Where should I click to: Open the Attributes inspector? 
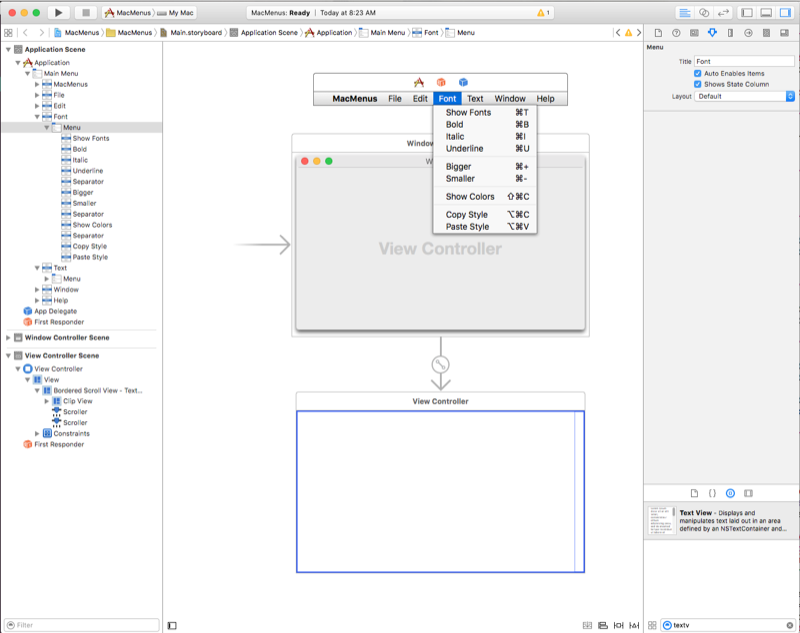[x=712, y=32]
